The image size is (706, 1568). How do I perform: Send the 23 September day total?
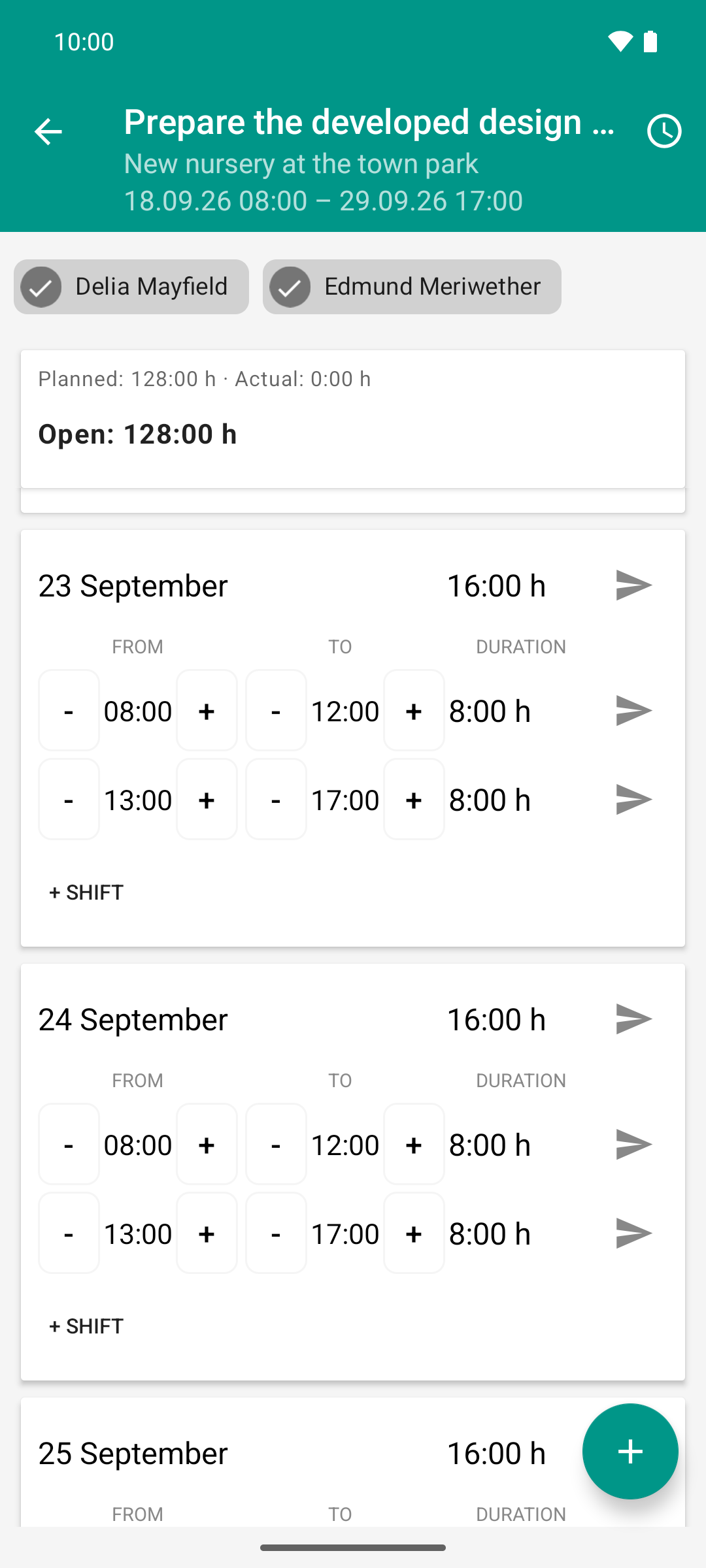633,585
